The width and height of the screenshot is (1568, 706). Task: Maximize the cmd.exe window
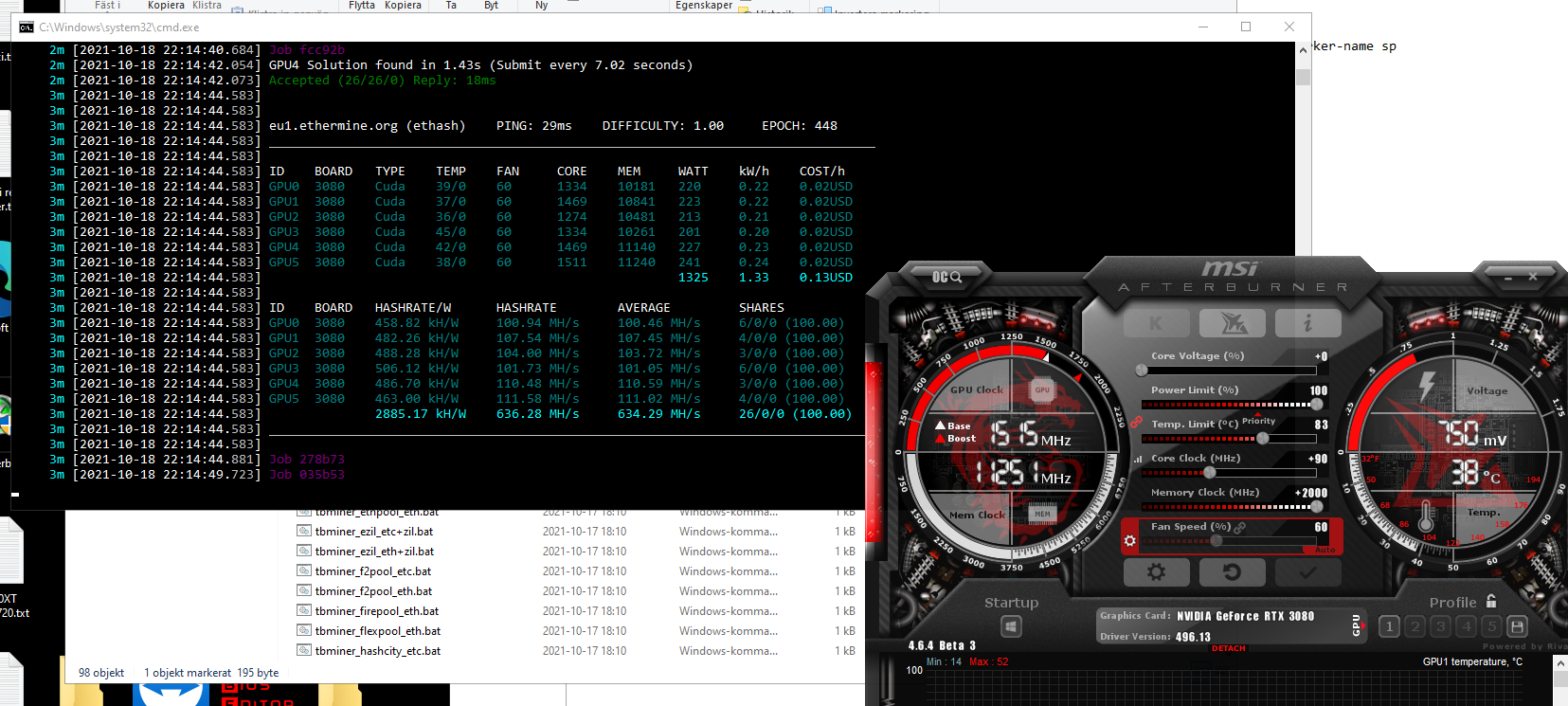tap(1246, 27)
